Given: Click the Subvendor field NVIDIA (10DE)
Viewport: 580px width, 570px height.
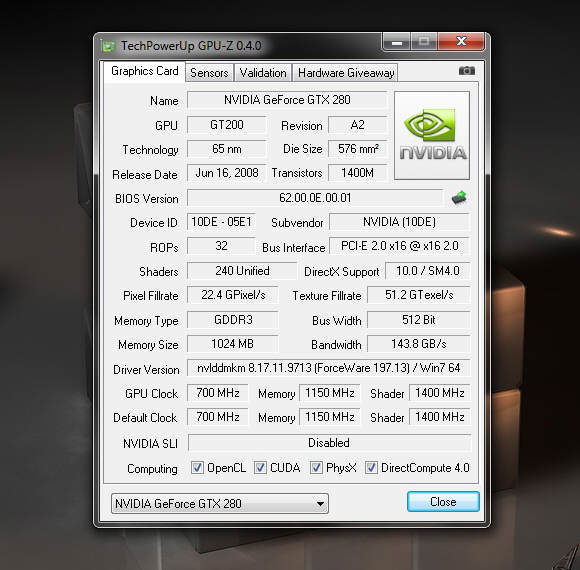Looking at the screenshot, I should tap(399, 222).
